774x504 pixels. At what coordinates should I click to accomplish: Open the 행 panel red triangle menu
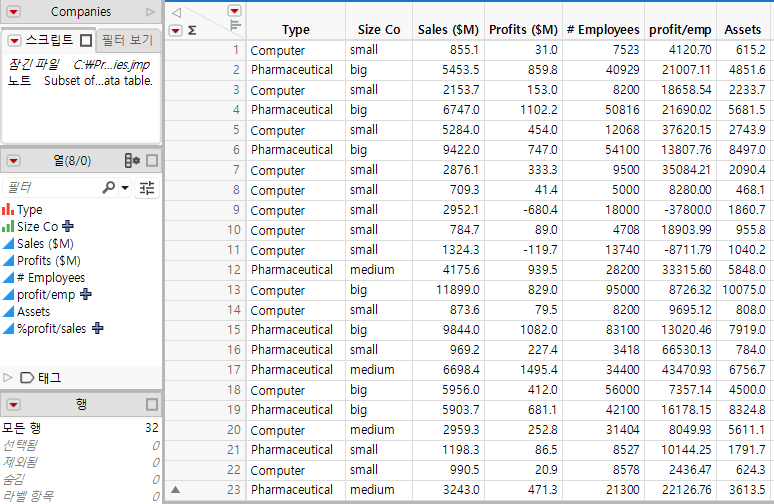point(13,405)
